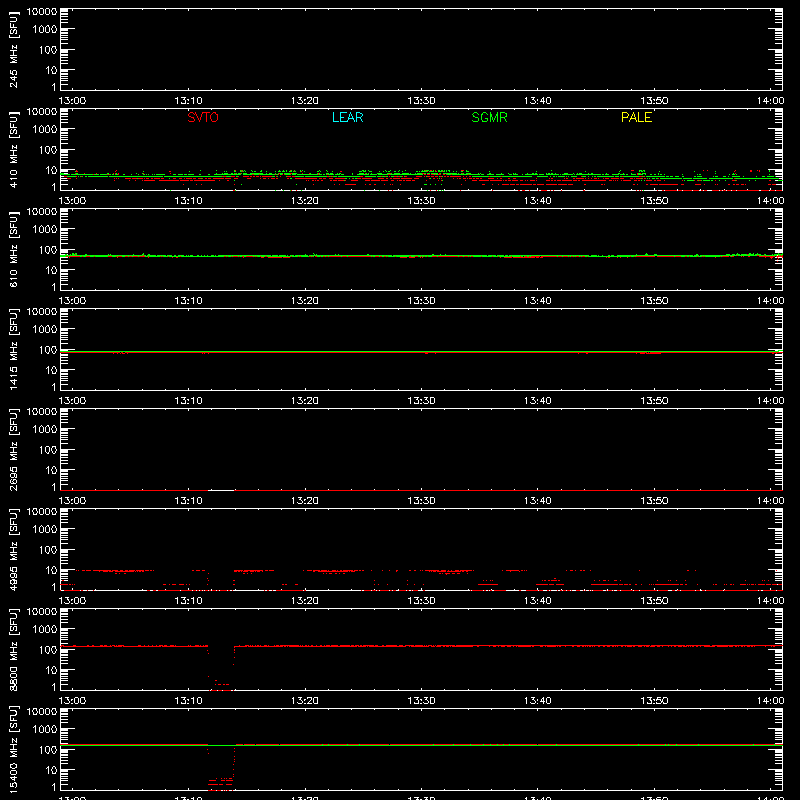Select the 1415 MHz [SFU] axis label
800x800 pixels.
click(14, 349)
